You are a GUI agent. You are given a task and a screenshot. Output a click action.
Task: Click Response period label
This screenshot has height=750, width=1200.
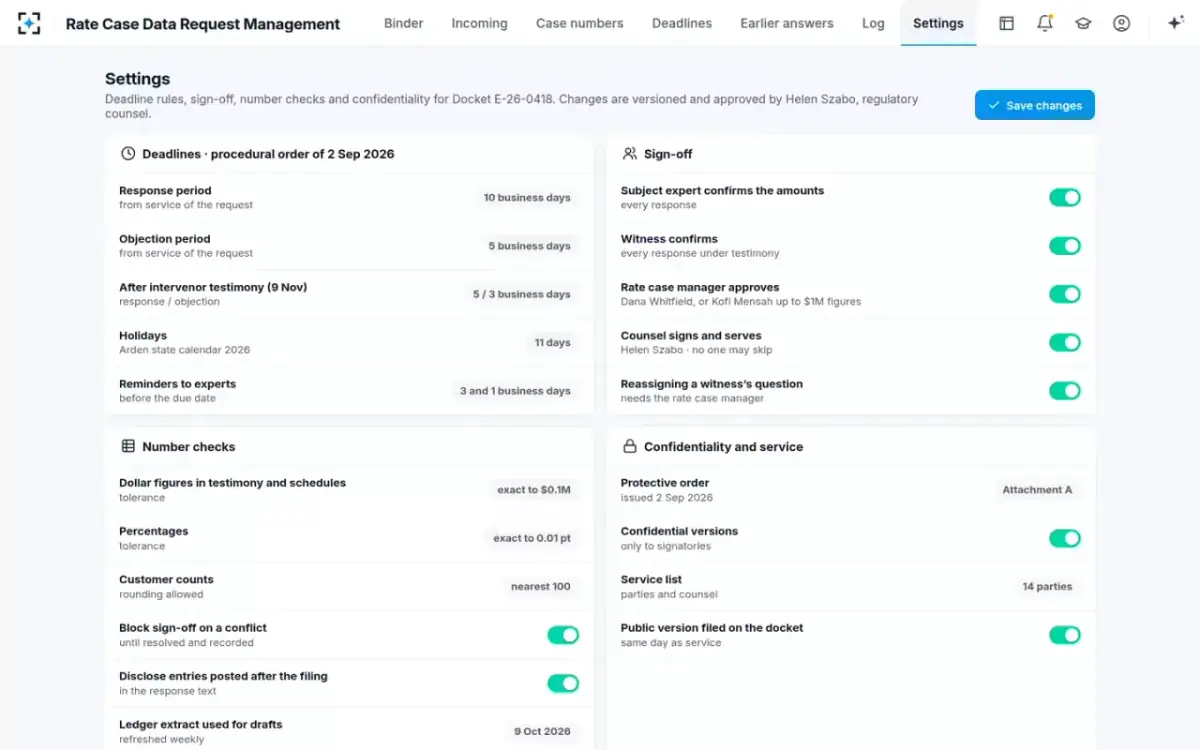point(165,190)
